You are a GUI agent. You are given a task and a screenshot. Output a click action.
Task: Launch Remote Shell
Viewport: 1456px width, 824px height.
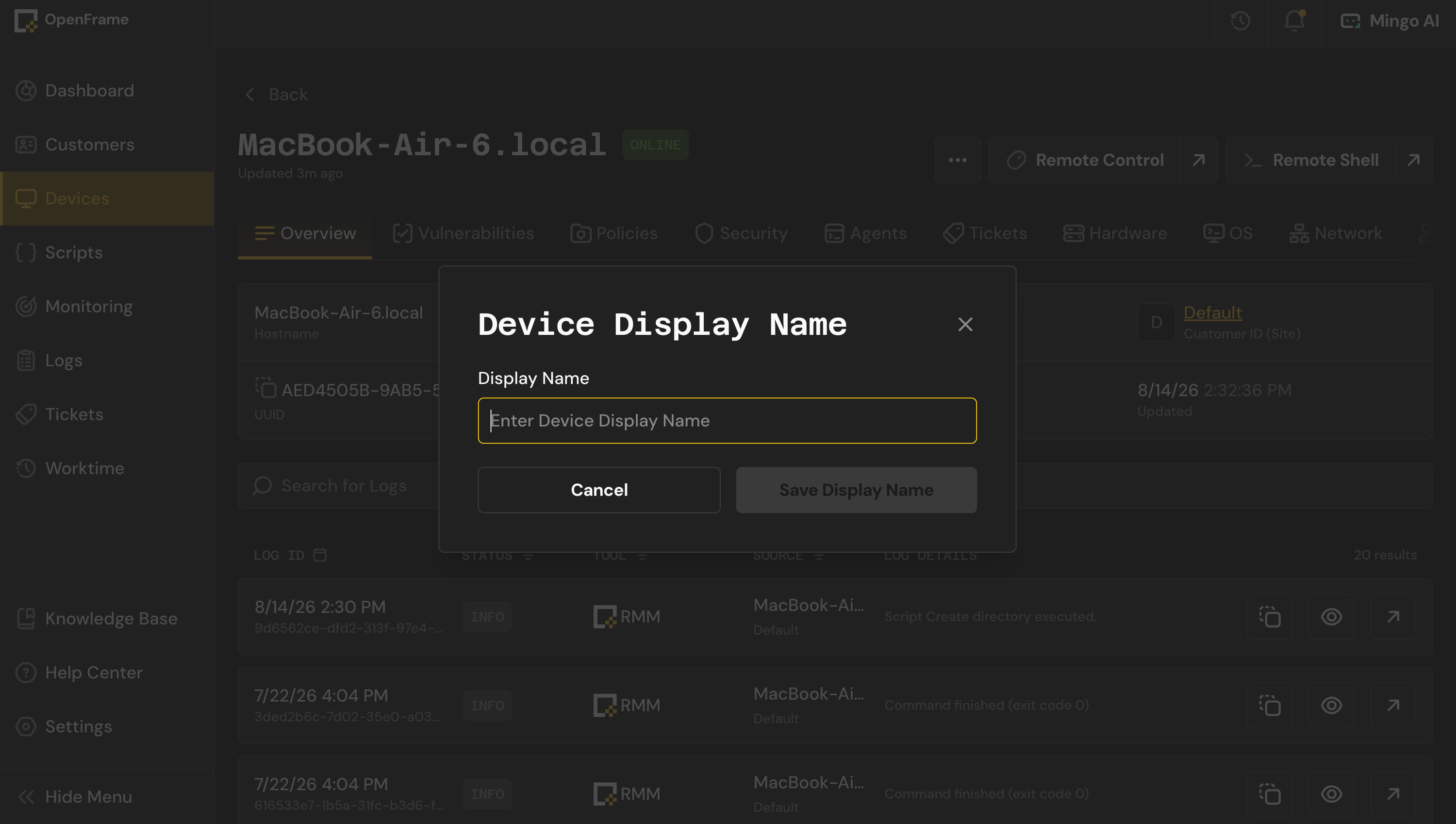coord(1310,160)
